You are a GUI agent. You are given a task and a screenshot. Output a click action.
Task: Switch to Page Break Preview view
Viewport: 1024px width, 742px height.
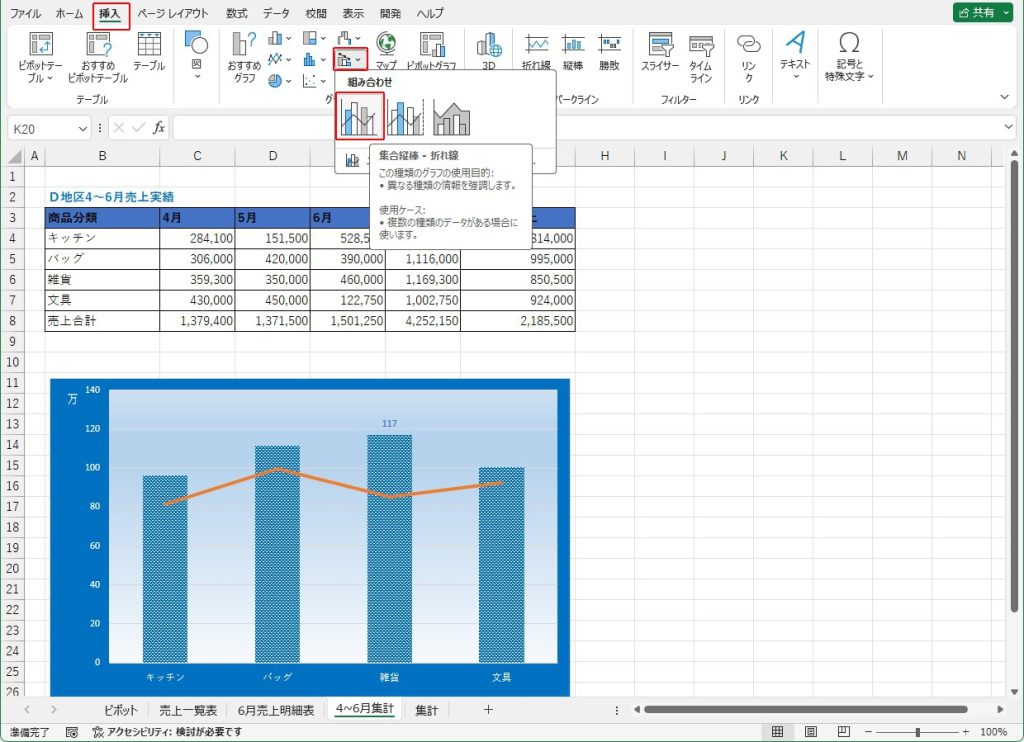(x=843, y=732)
